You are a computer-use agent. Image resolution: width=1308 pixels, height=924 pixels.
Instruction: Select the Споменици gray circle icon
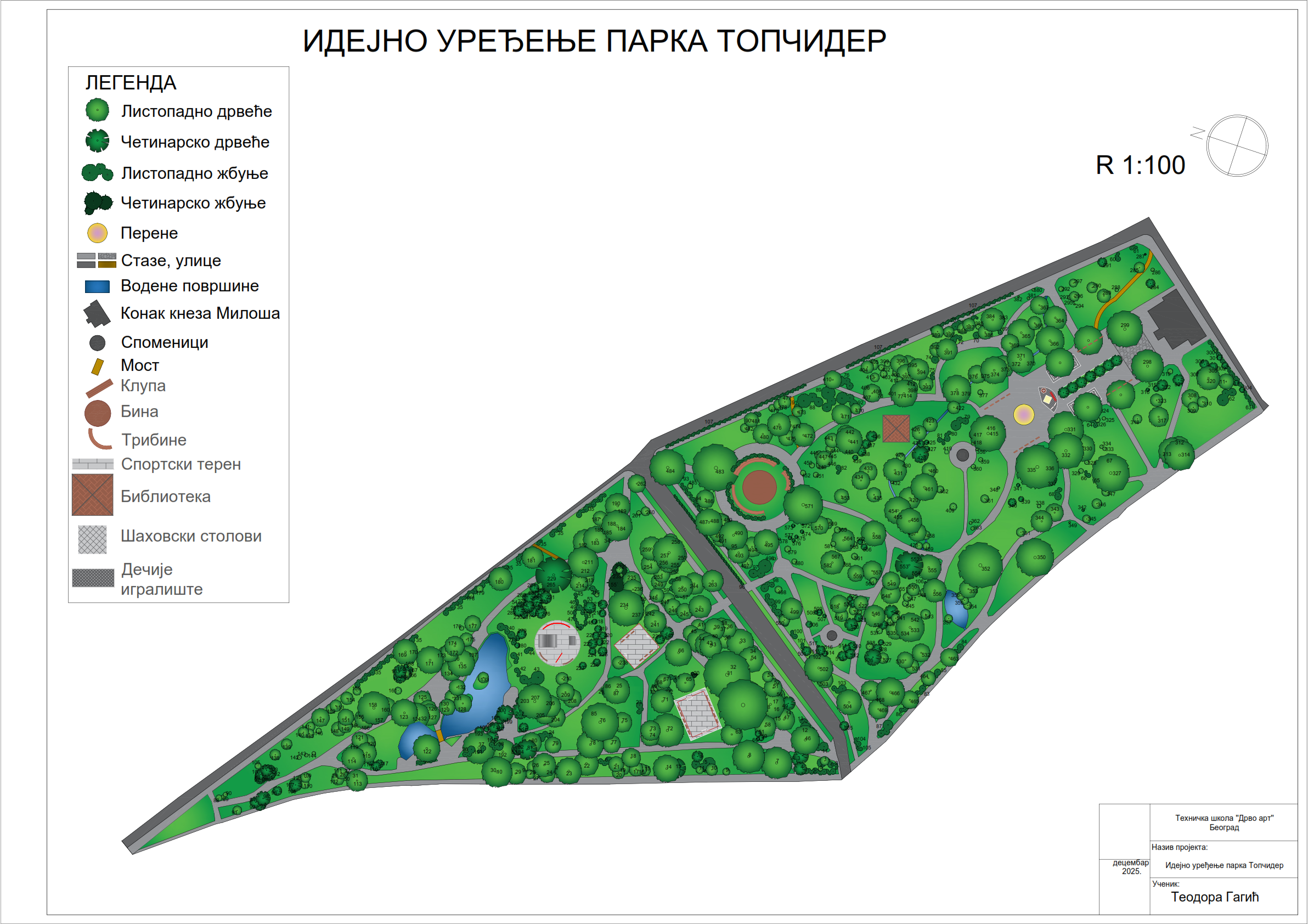pyautogui.click(x=98, y=342)
